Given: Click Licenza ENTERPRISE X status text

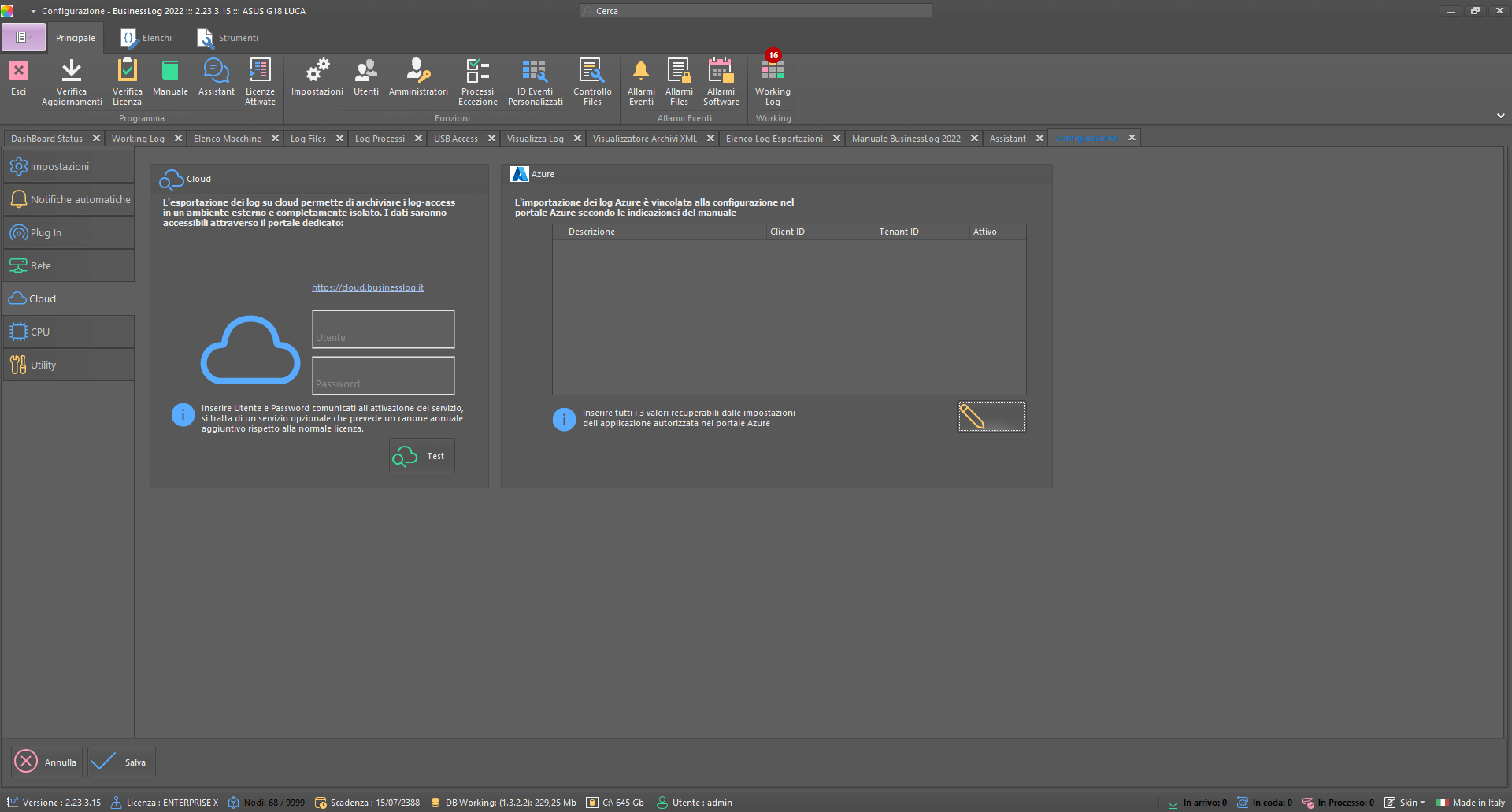Looking at the screenshot, I should tap(172, 803).
